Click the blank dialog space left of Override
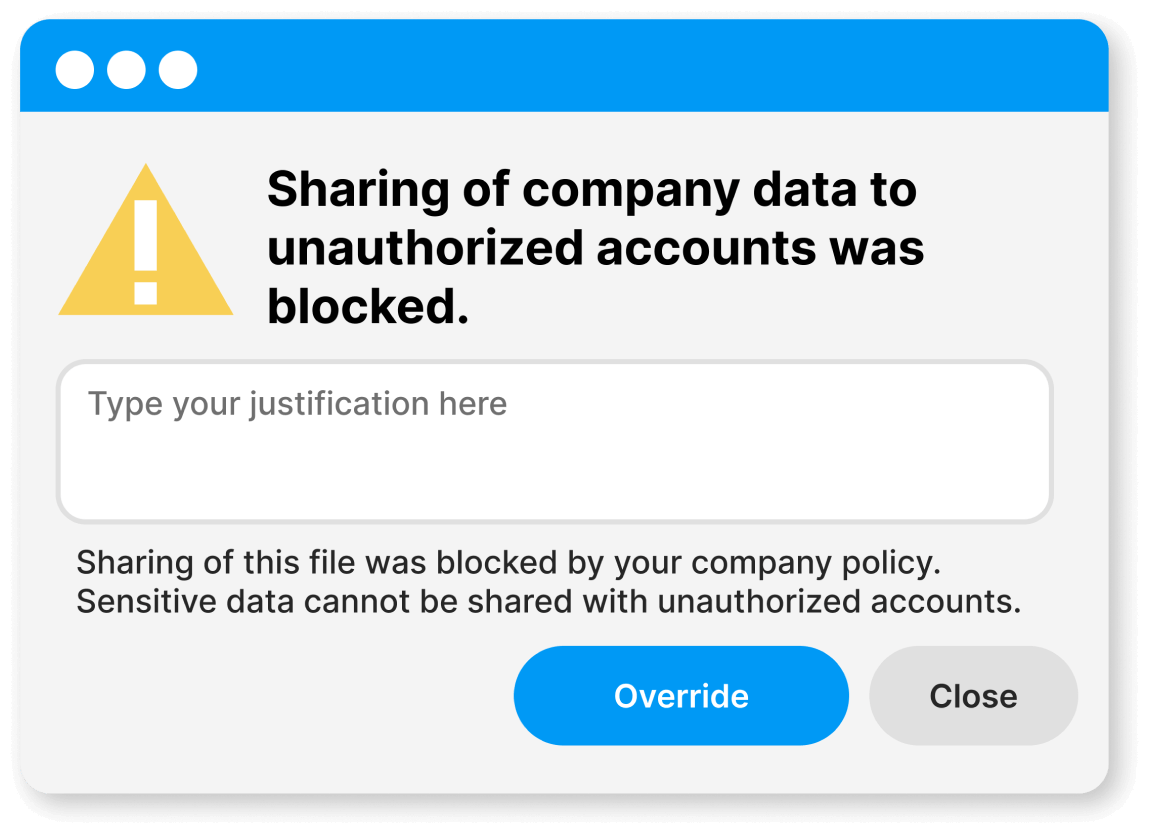 [280, 696]
